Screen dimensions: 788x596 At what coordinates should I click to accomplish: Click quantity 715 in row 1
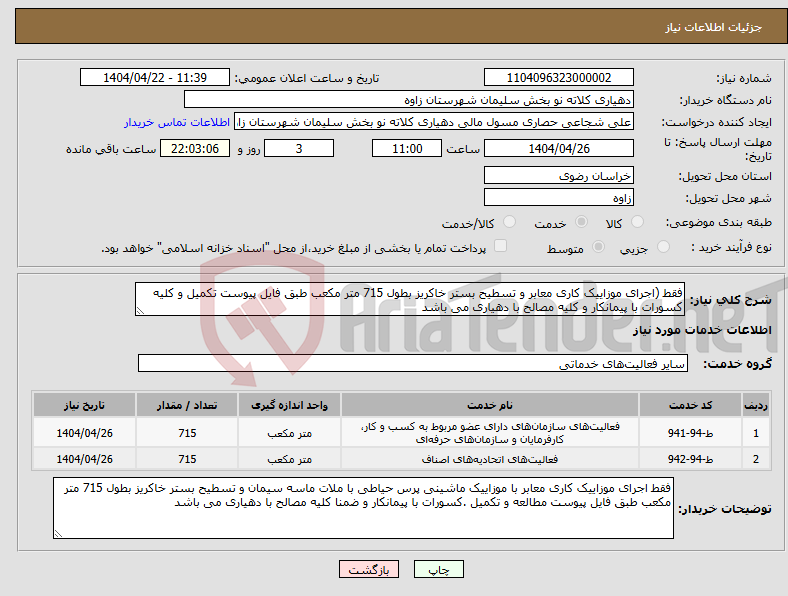[x=187, y=433]
